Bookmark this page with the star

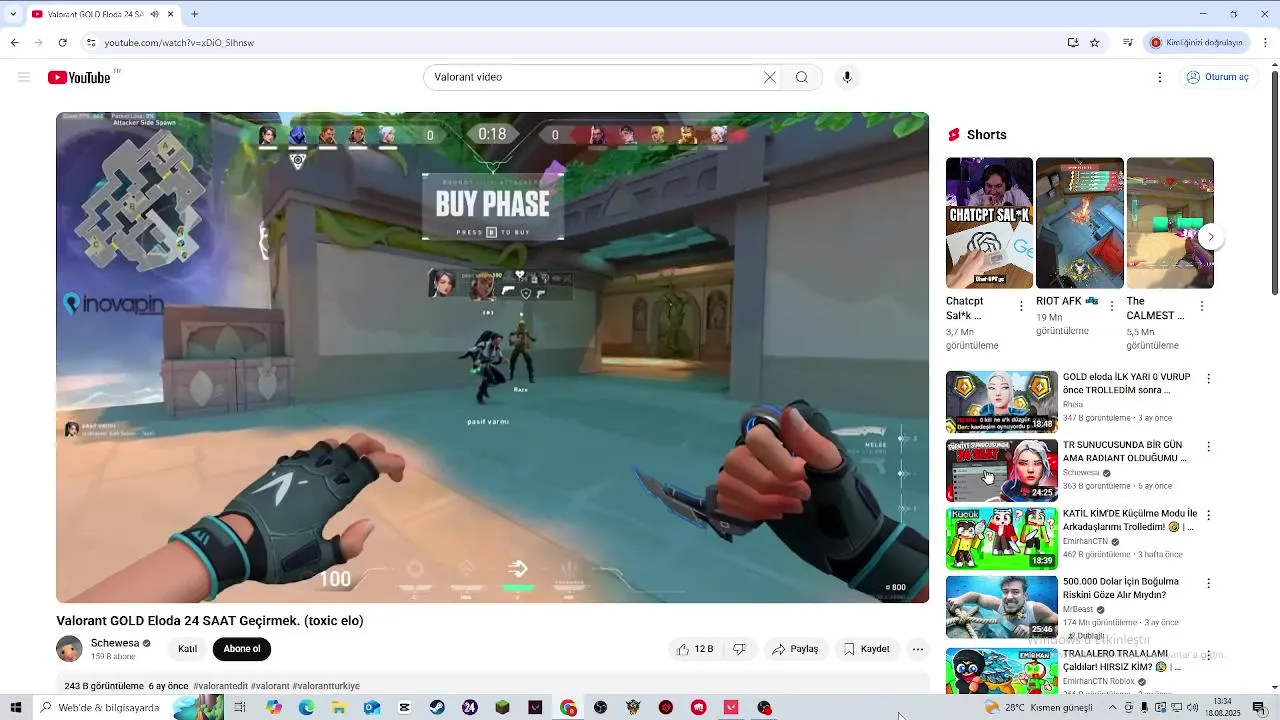[1095, 43]
